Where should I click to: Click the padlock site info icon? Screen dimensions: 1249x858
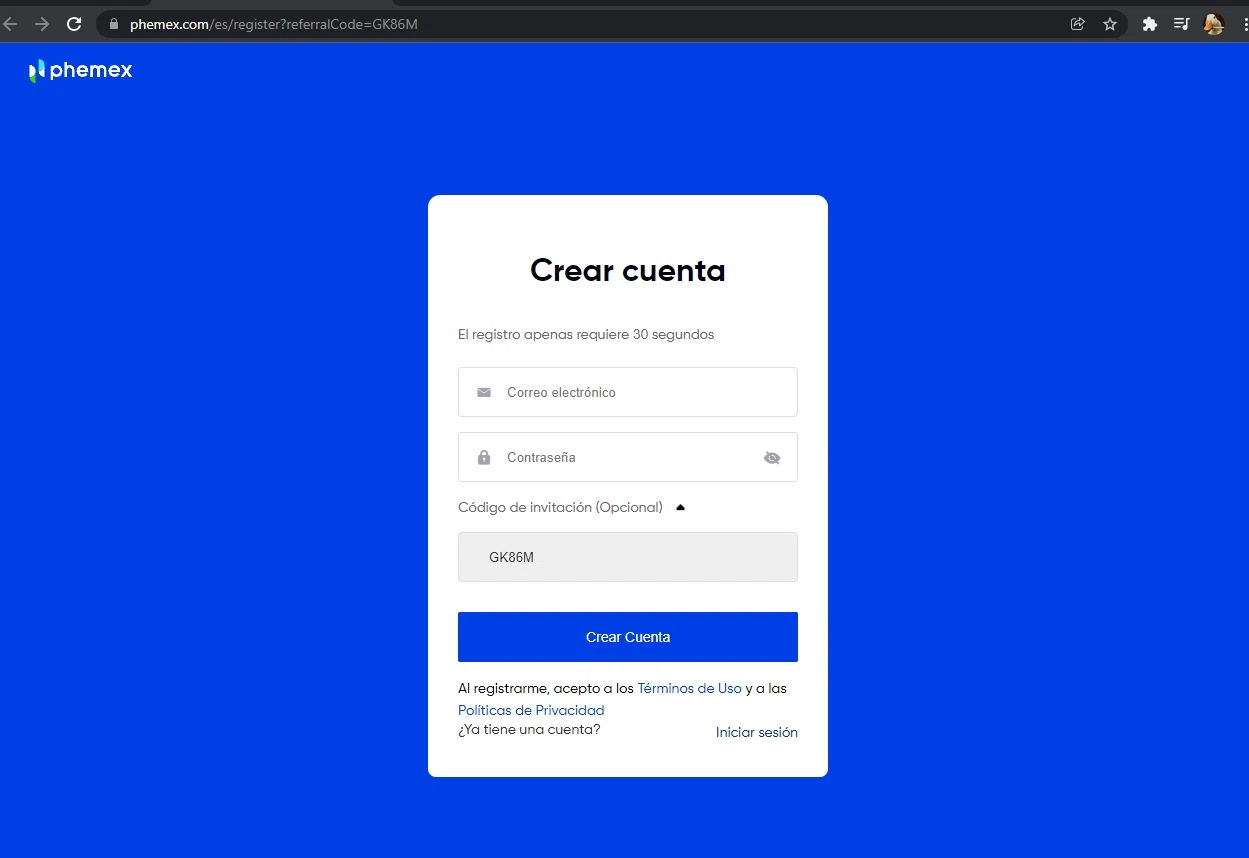(x=113, y=24)
